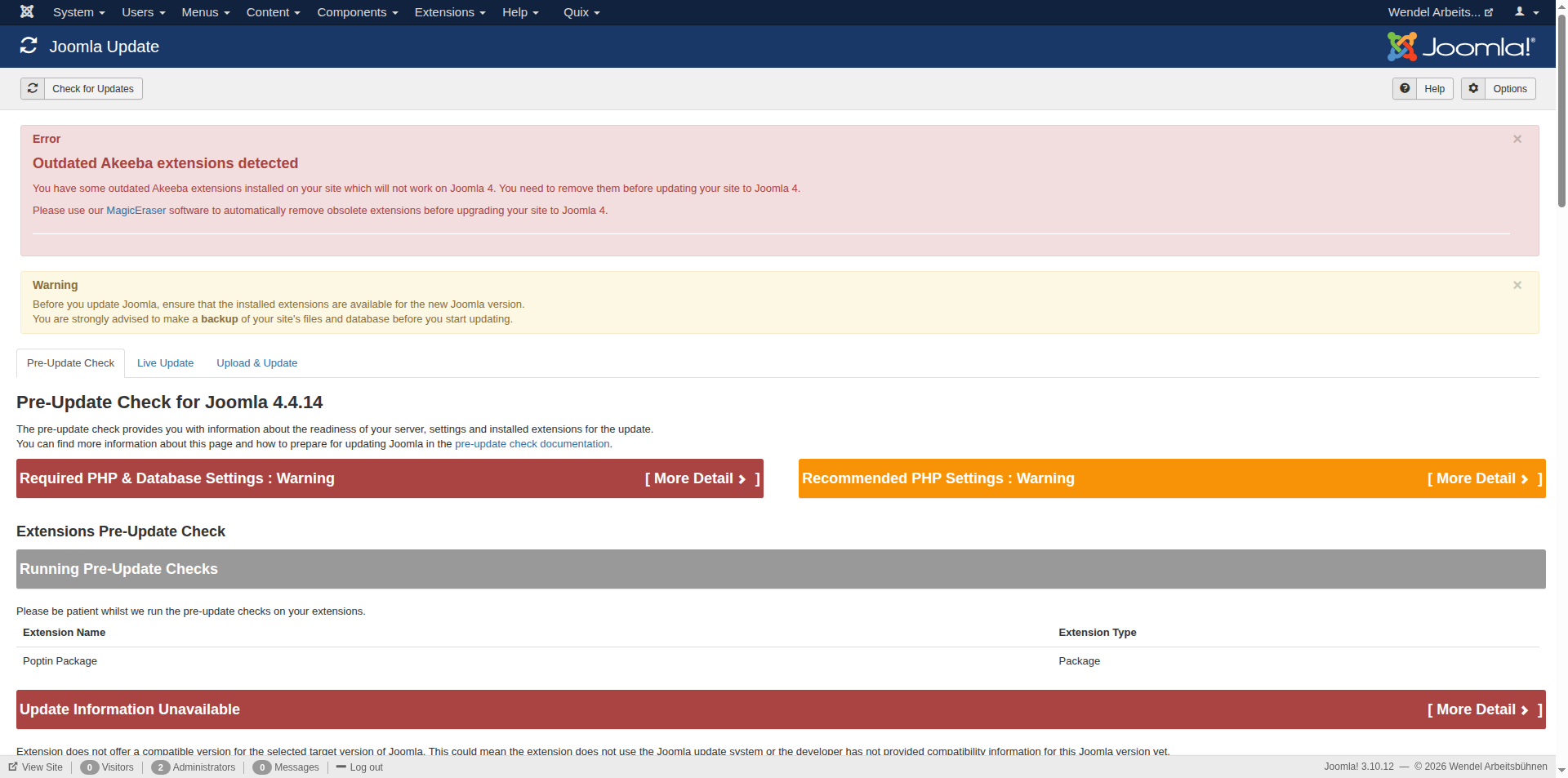Image resolution: width=1568 pixels, height=778 pixels.
Task: Open the pre-update check documentation
Action: (532, 443)
